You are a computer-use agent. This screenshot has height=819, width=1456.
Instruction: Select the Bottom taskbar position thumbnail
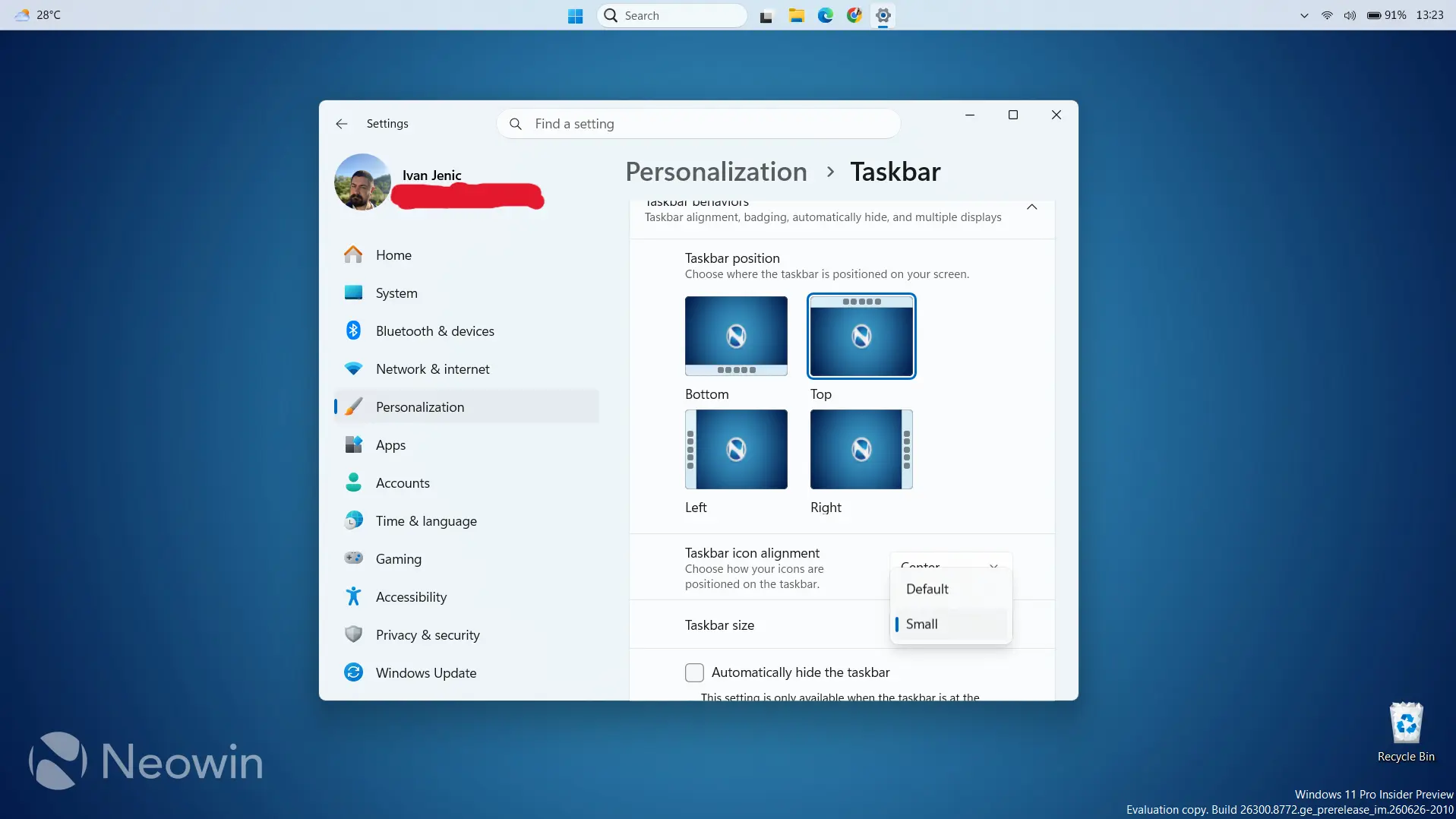[736, 336]
